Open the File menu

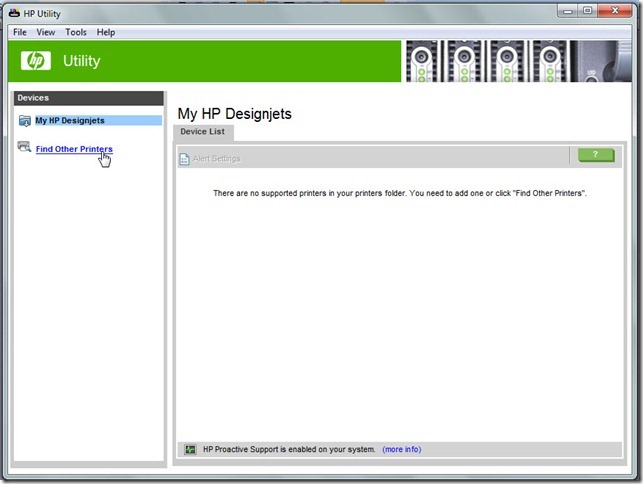pos(20,32)
